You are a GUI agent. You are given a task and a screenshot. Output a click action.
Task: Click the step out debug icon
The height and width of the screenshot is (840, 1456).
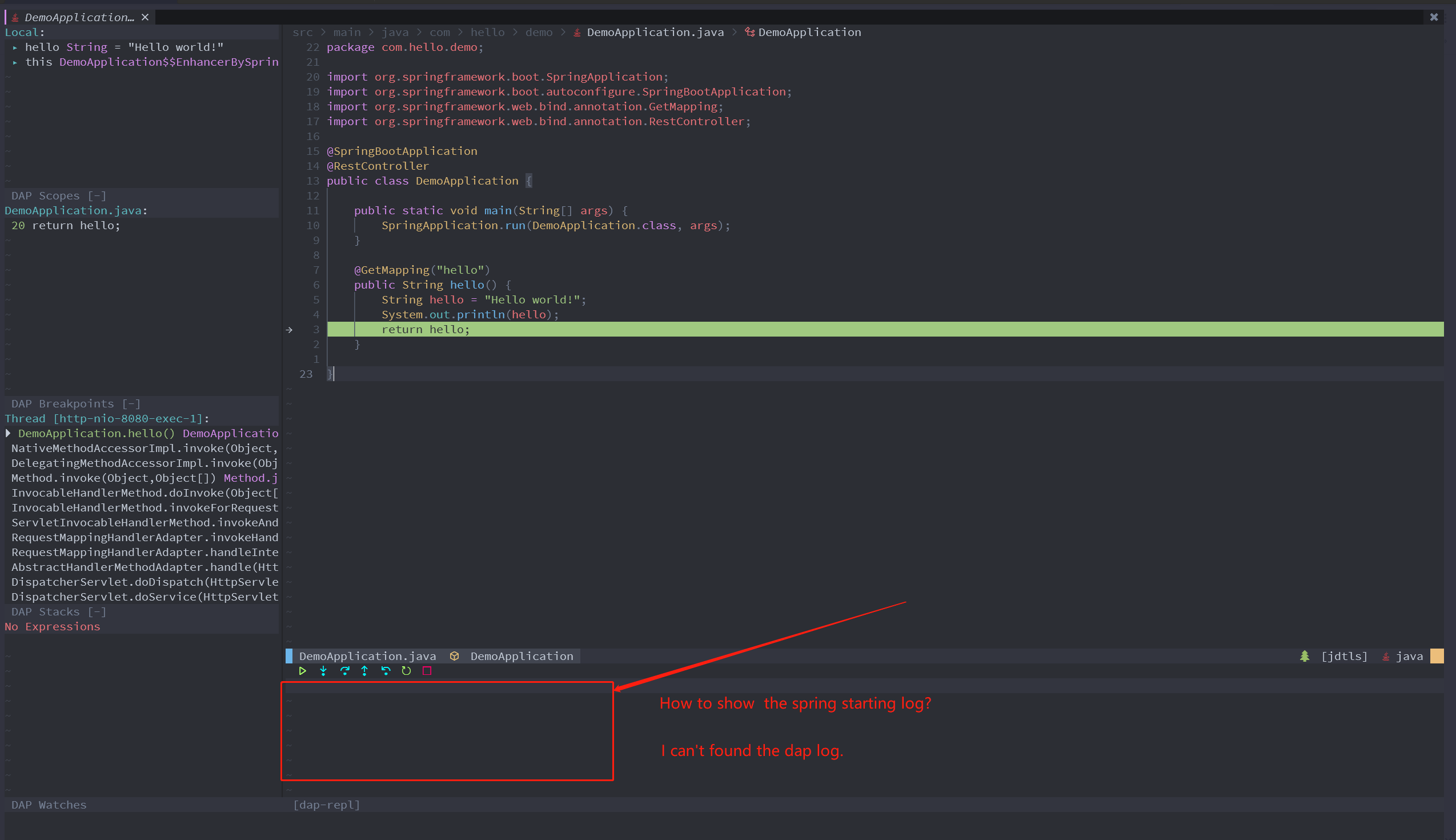pos(364,671)
